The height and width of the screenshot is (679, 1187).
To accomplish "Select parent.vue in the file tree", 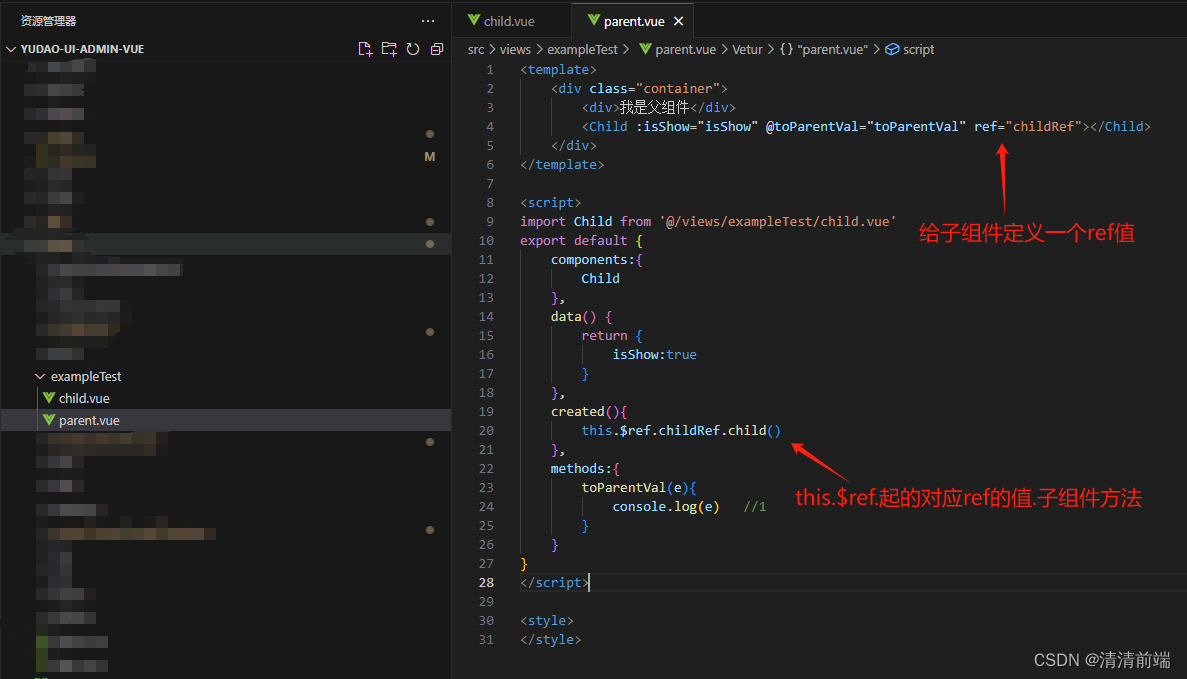I will pos(89,420).
